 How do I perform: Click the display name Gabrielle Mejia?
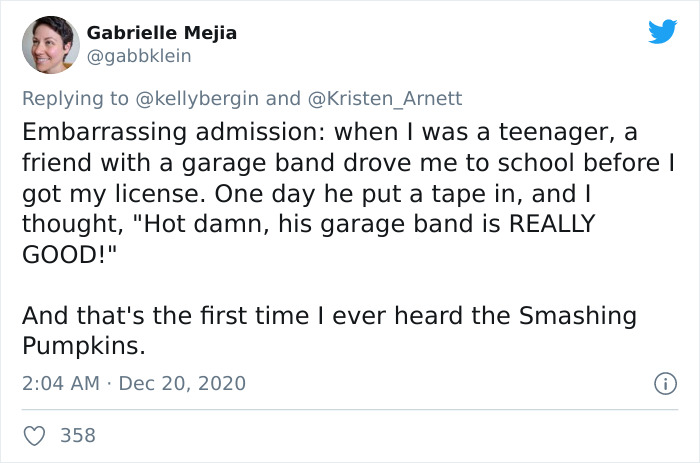pyautogui.click(x=162, y=33)
